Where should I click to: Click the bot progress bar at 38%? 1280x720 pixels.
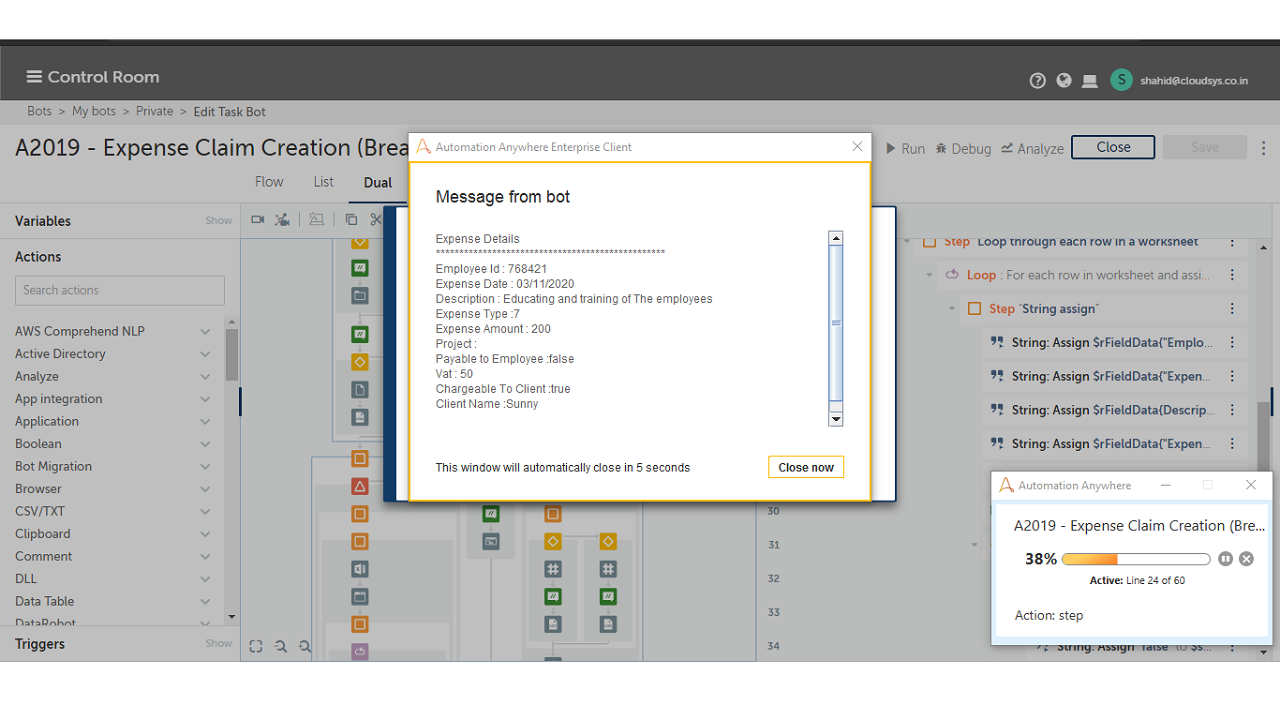[1136, 559]
